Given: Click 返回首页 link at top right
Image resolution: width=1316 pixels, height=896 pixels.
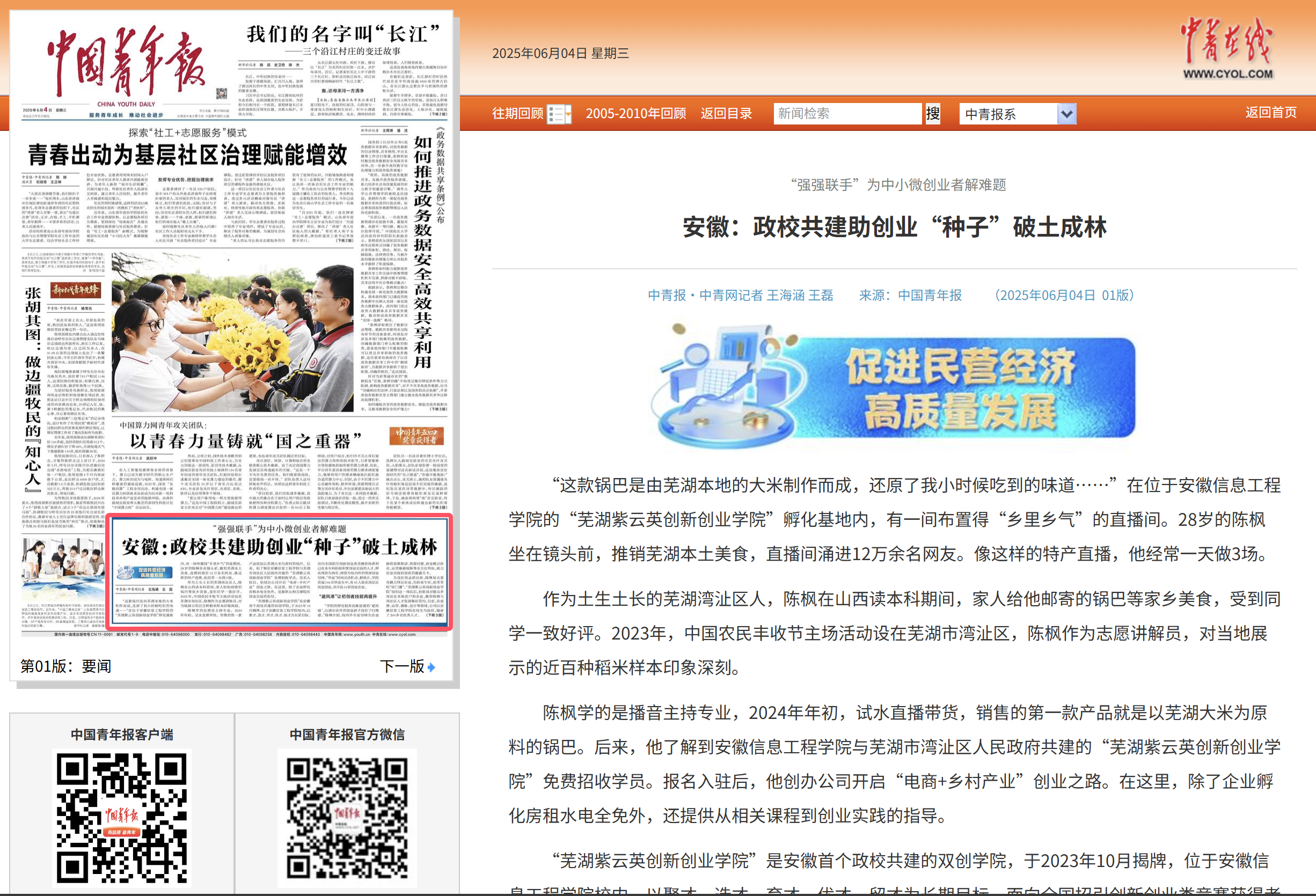Looking at the screenshot, I should tap(1270, 112).
